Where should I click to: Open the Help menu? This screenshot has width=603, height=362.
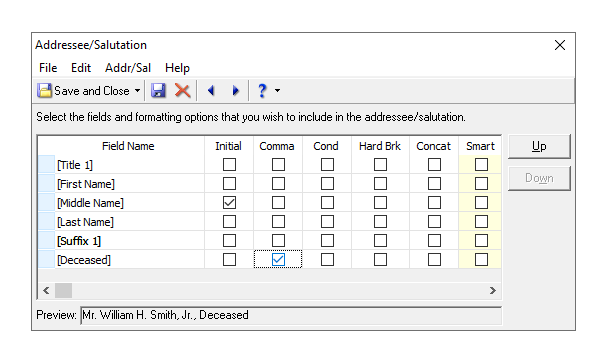click(x=177, y=68)
